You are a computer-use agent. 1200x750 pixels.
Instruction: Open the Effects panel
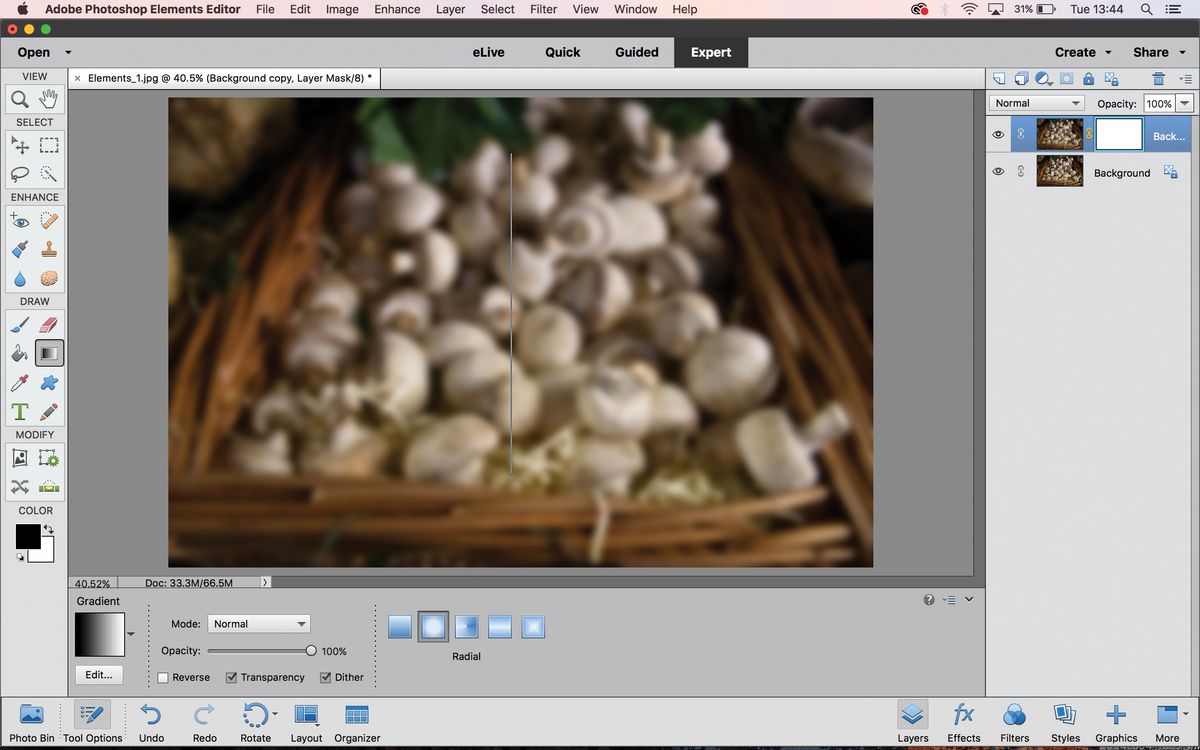pos(964,723)
